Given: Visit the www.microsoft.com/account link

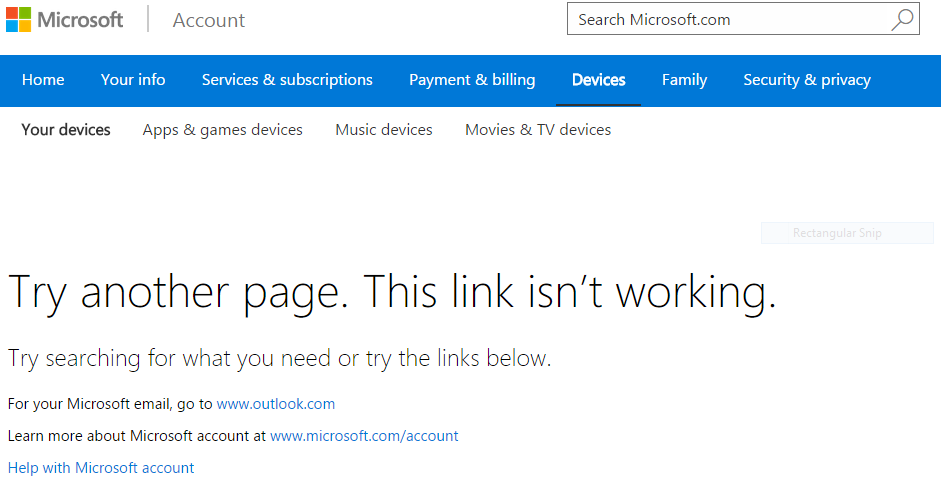Looking at the screenshot, I should 364,436.
